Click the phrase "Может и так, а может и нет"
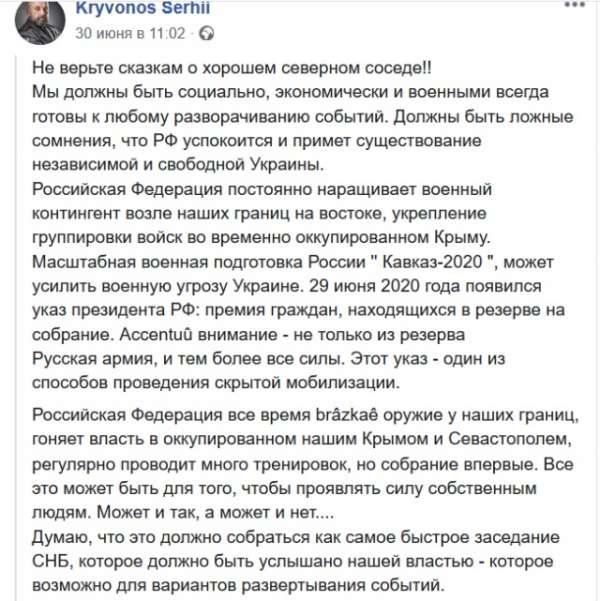Screen dimensions: 600x601 (183, 513)
